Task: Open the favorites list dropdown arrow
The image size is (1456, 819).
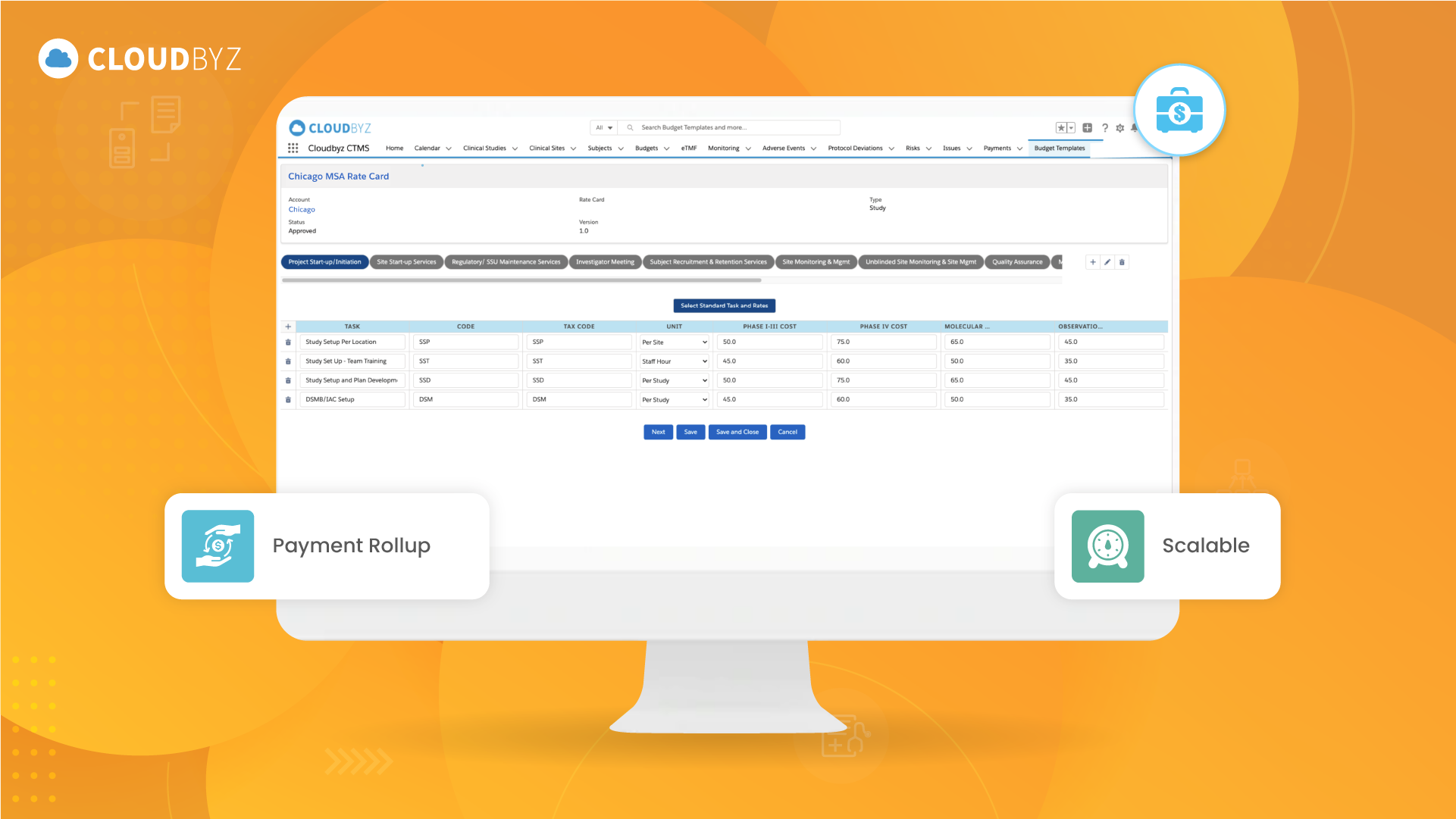Action: click(1071, 128)
